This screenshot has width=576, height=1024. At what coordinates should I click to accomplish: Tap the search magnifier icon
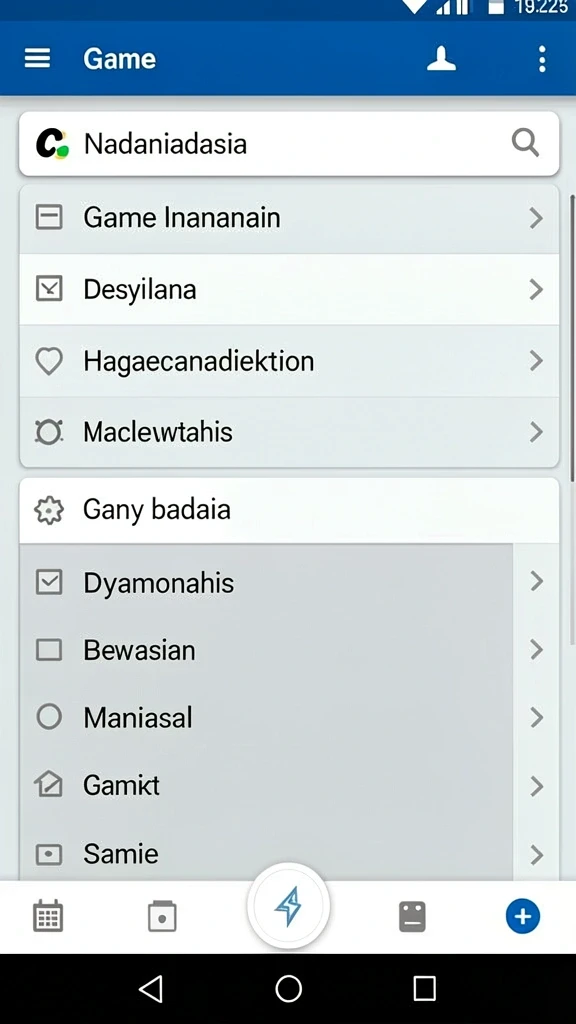pyautogui.click(x=525, y=142)
